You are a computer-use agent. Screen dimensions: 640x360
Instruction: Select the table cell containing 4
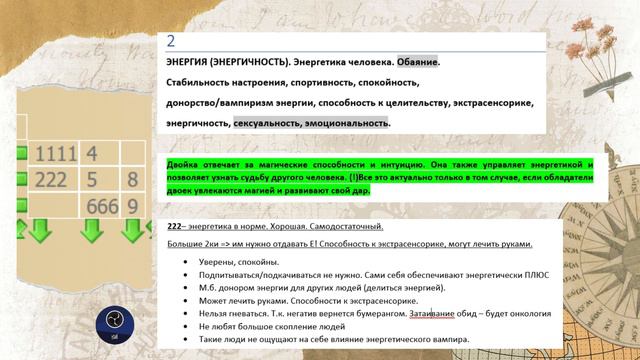[x=100, y=153]
